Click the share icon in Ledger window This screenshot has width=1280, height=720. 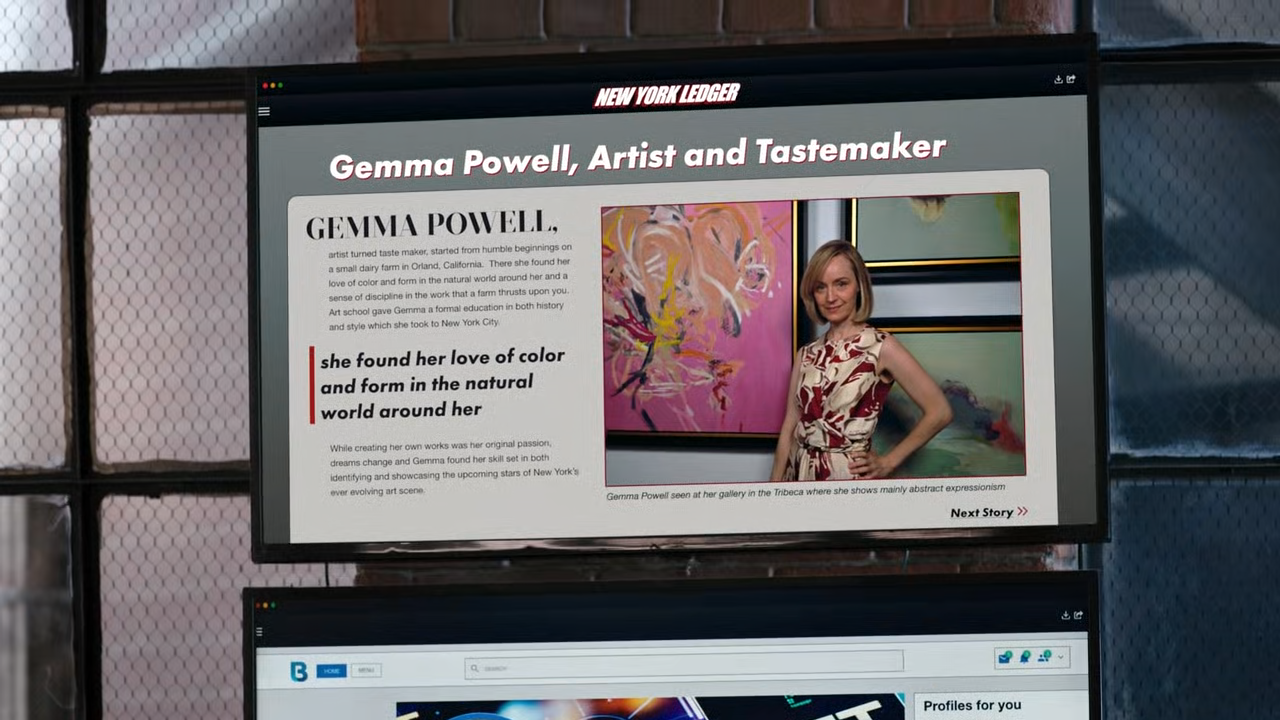1071,79
